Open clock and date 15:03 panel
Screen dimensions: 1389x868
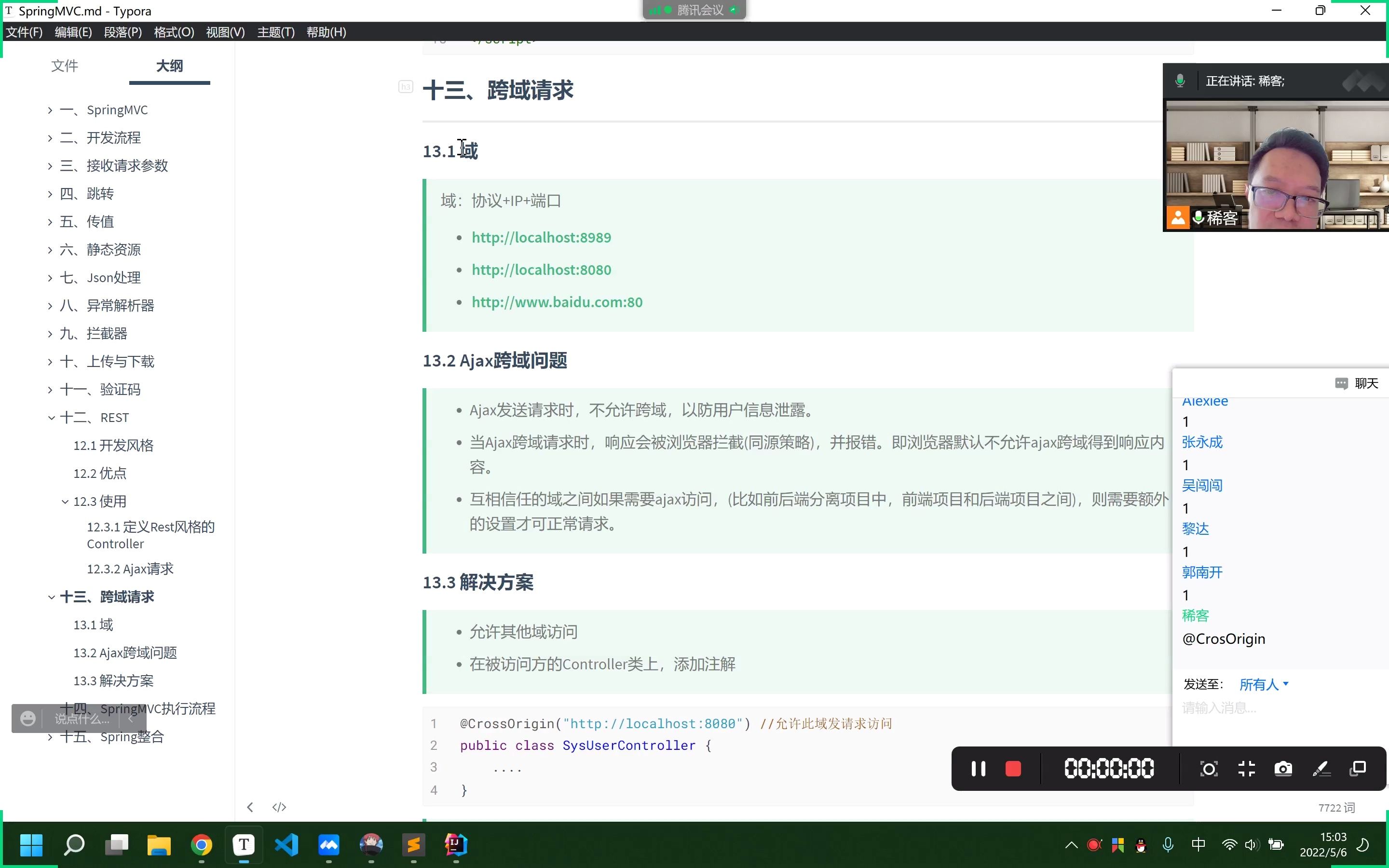pyautogui.click(x=1323, y=844)
